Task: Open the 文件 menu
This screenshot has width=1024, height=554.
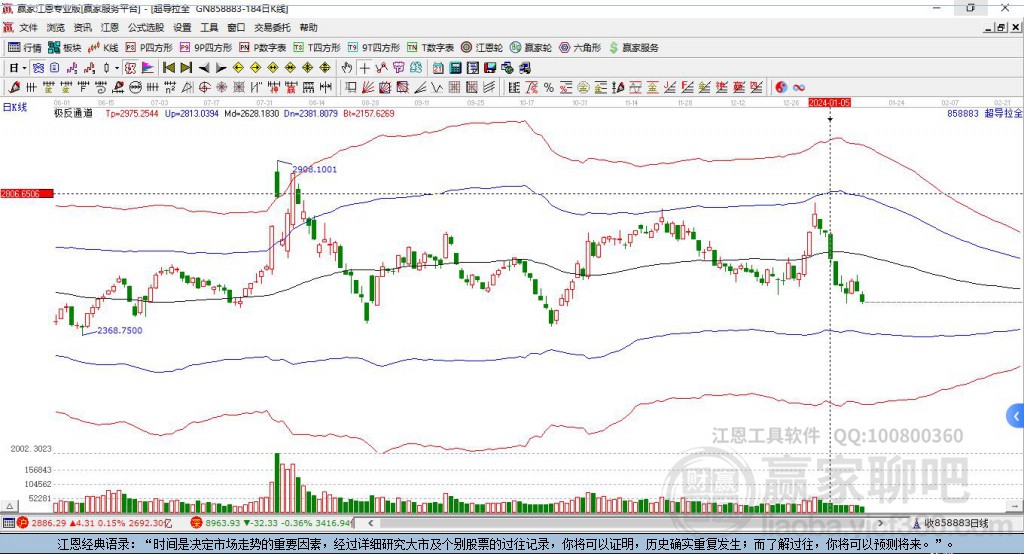Action: 29,27
